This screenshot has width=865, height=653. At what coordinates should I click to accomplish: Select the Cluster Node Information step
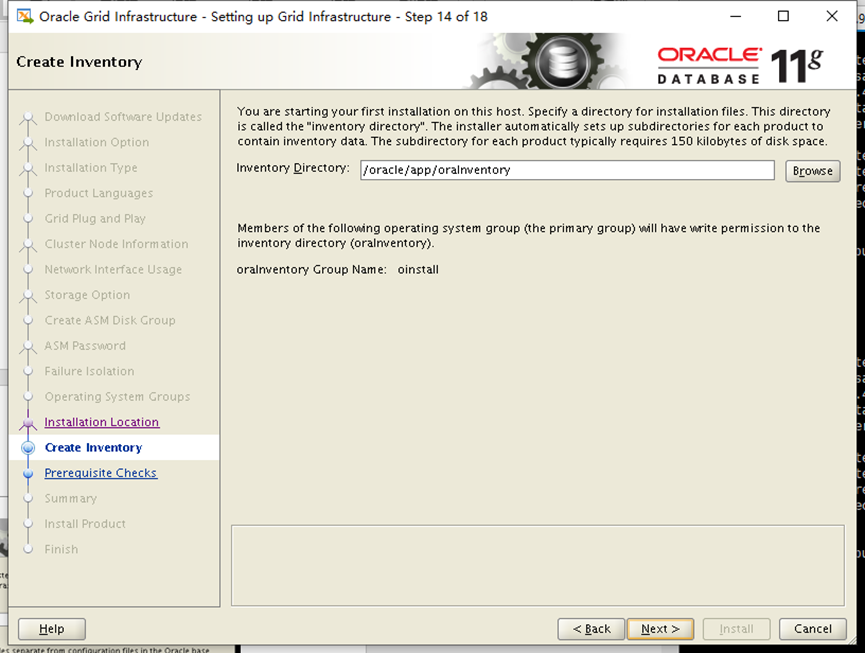[x=116, y=244]
